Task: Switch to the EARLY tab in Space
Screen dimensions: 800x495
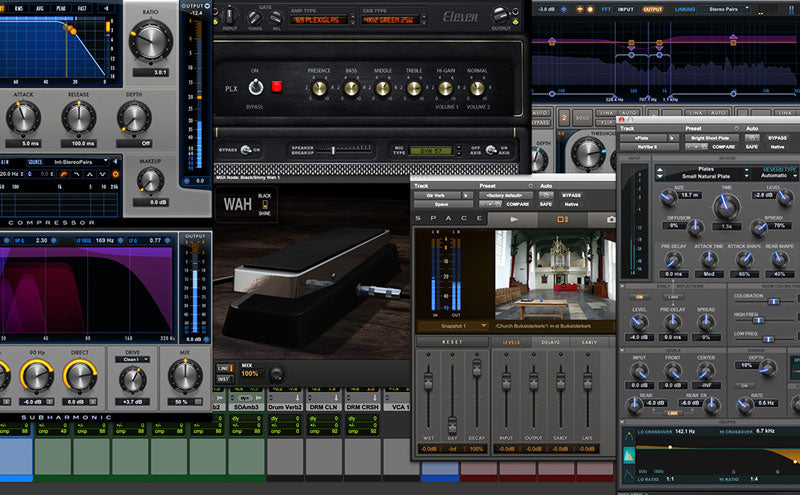Action: 589,342
